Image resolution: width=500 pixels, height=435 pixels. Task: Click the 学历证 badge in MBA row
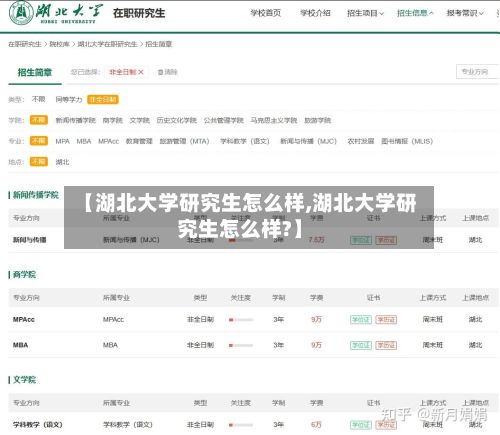(x=386, y=345)
